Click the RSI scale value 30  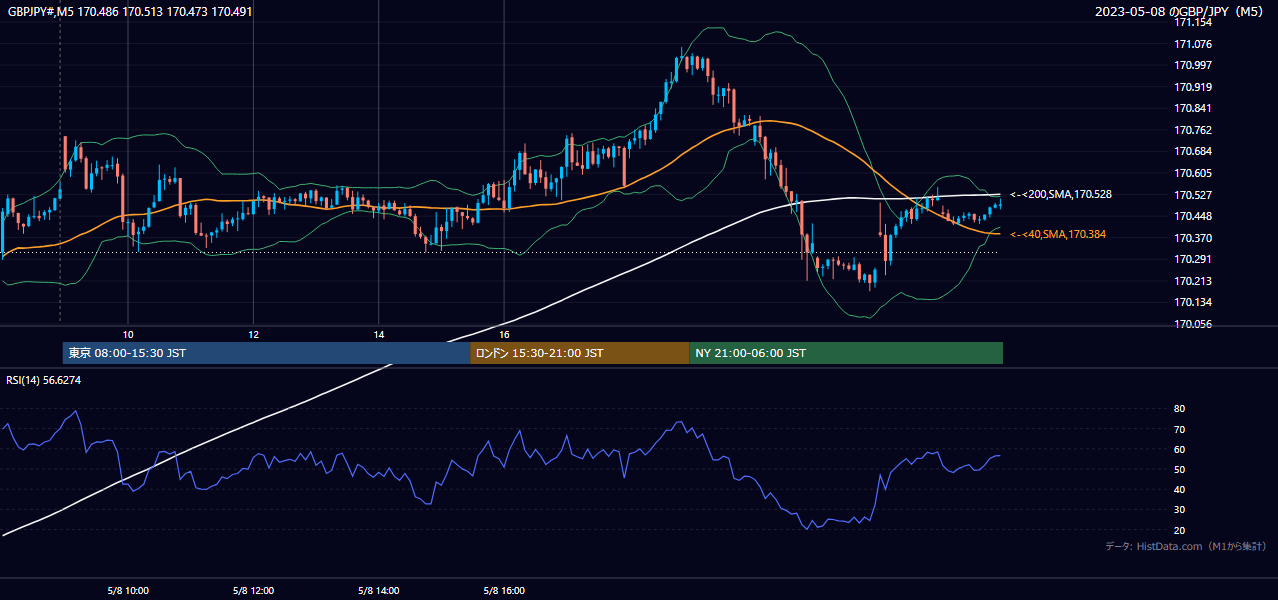tap(1179, 510)
